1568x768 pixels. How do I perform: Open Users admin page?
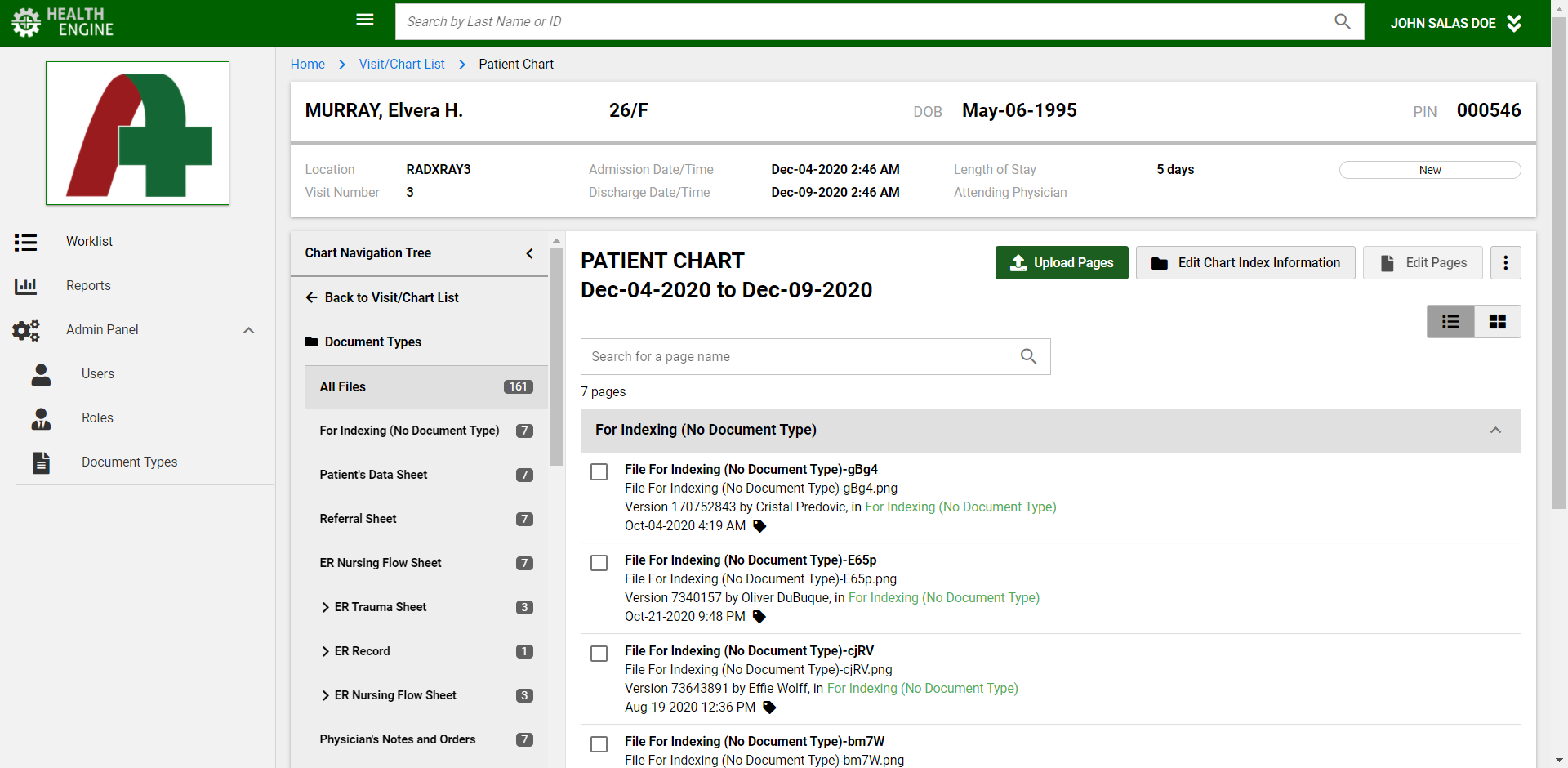pos(98,374)
